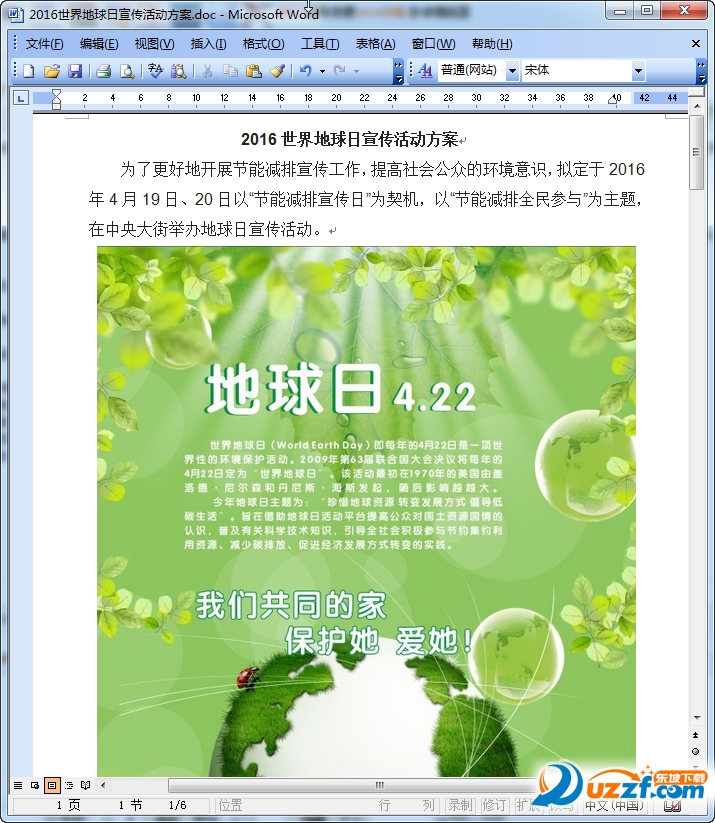Open Print Preview
Viewport: 715px width, 823px height.
click(x=127, y=71)
